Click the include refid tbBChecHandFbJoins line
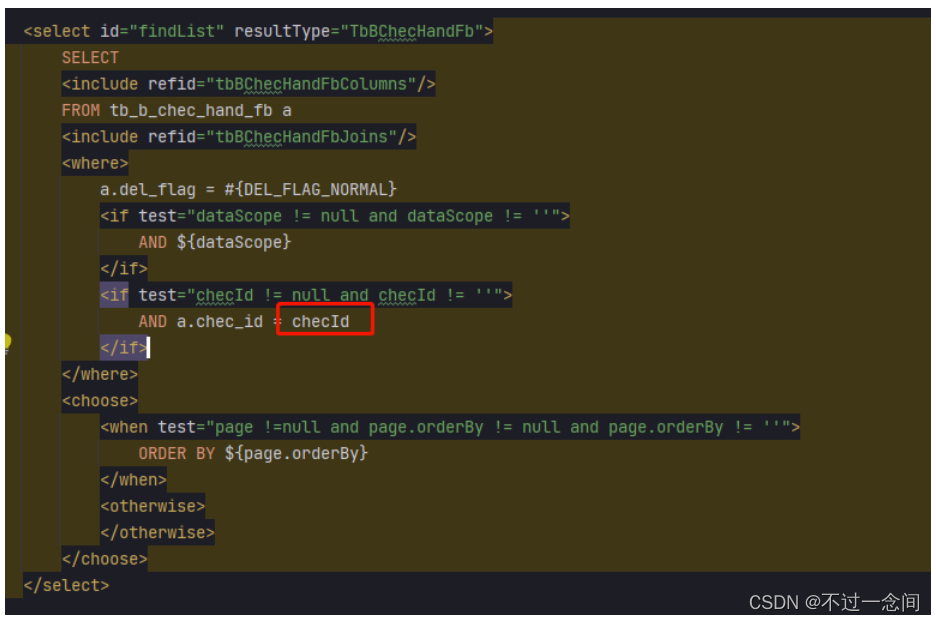Image resolution: width=936 pixels, height=622 pixels. pyautogui.click(x=239, y=137)
